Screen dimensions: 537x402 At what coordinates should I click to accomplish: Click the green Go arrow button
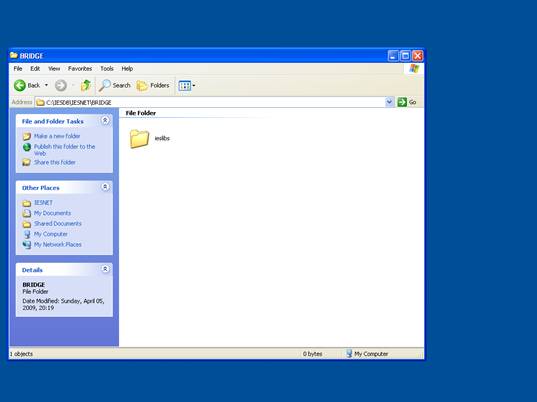(402, 102)
